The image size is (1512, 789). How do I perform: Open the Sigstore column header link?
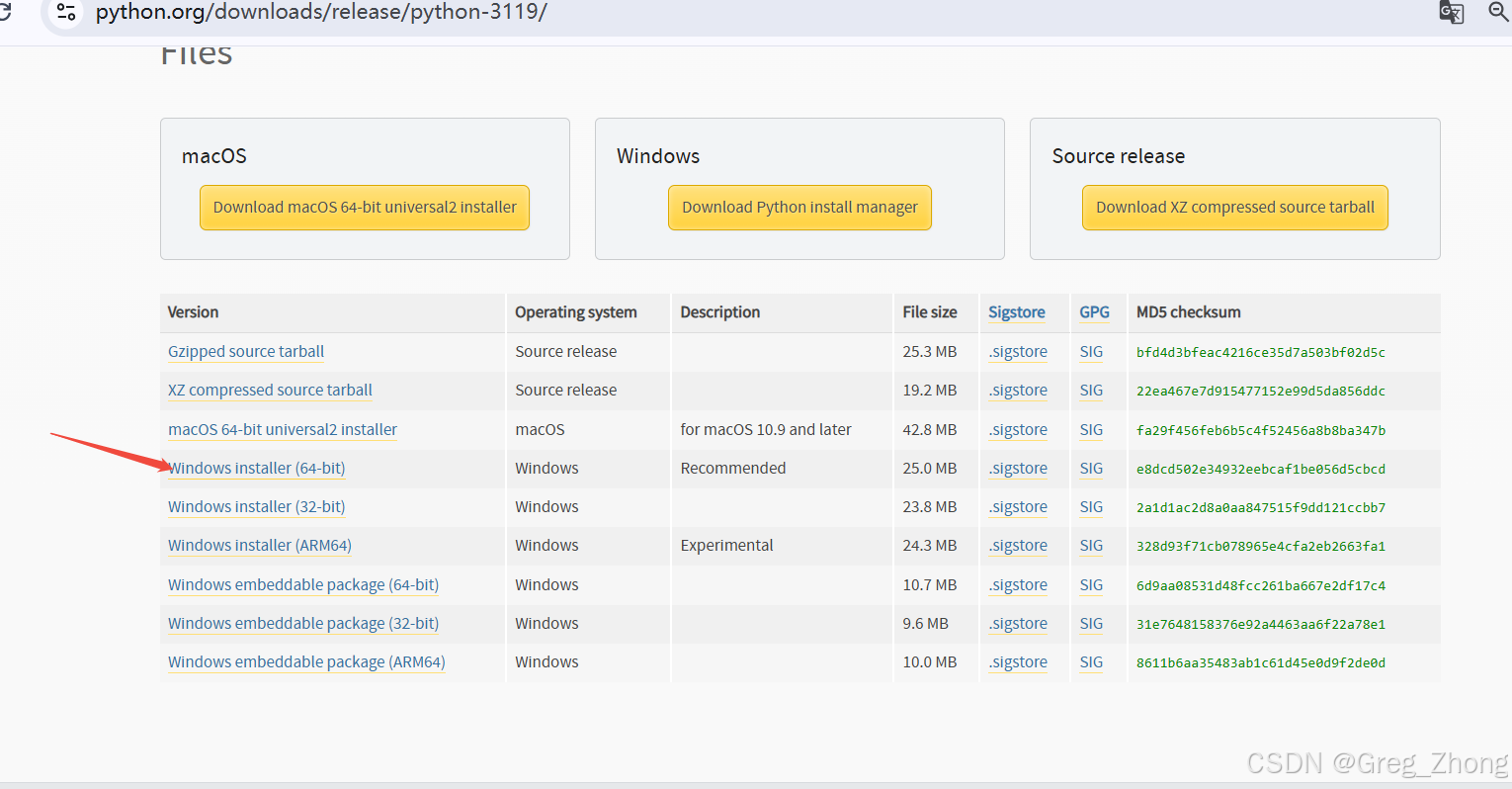1017,312
